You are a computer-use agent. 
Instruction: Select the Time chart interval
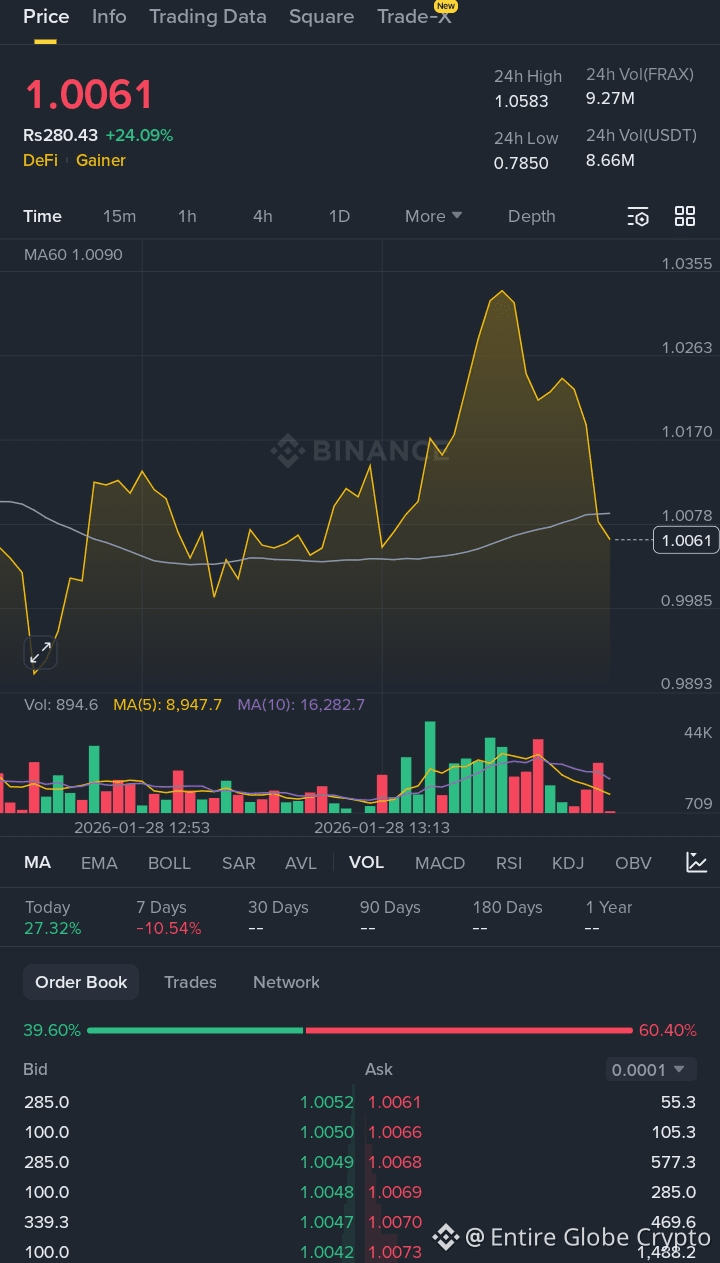click(42, 216)
